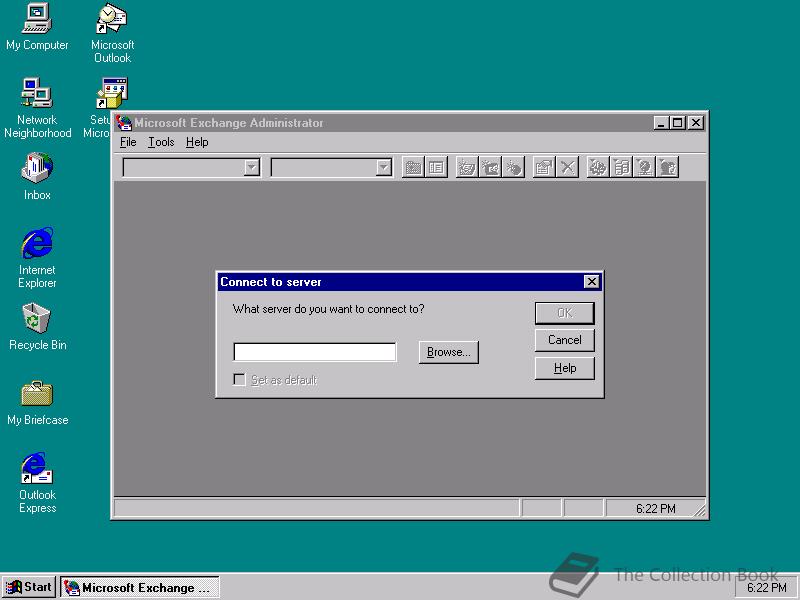Open the File menu
This screenshot has width=800, height=600.
[x=128, y=142]
